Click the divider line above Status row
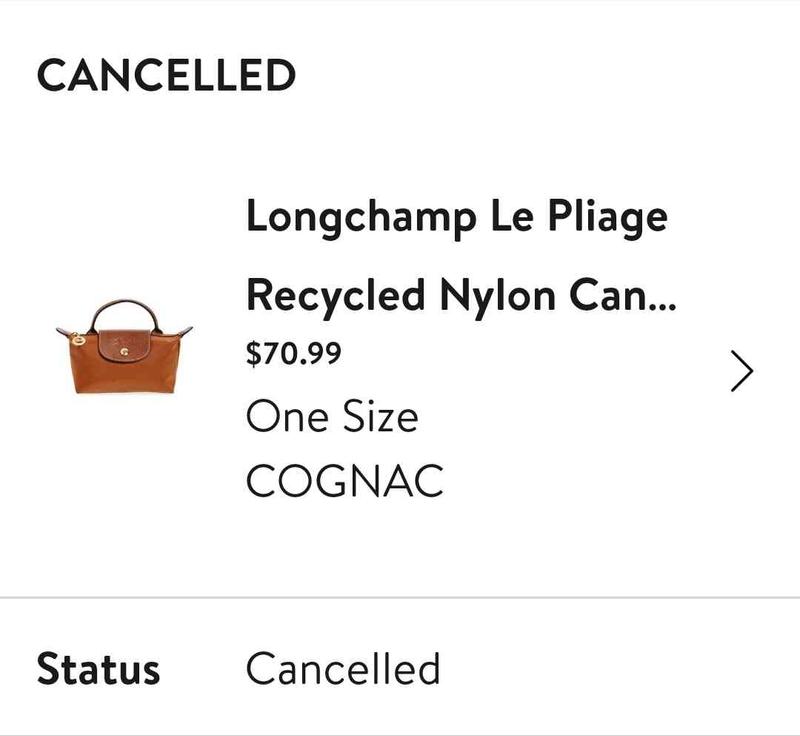The height and width of the screenshot is (736, 800). (x=400, y=598)
